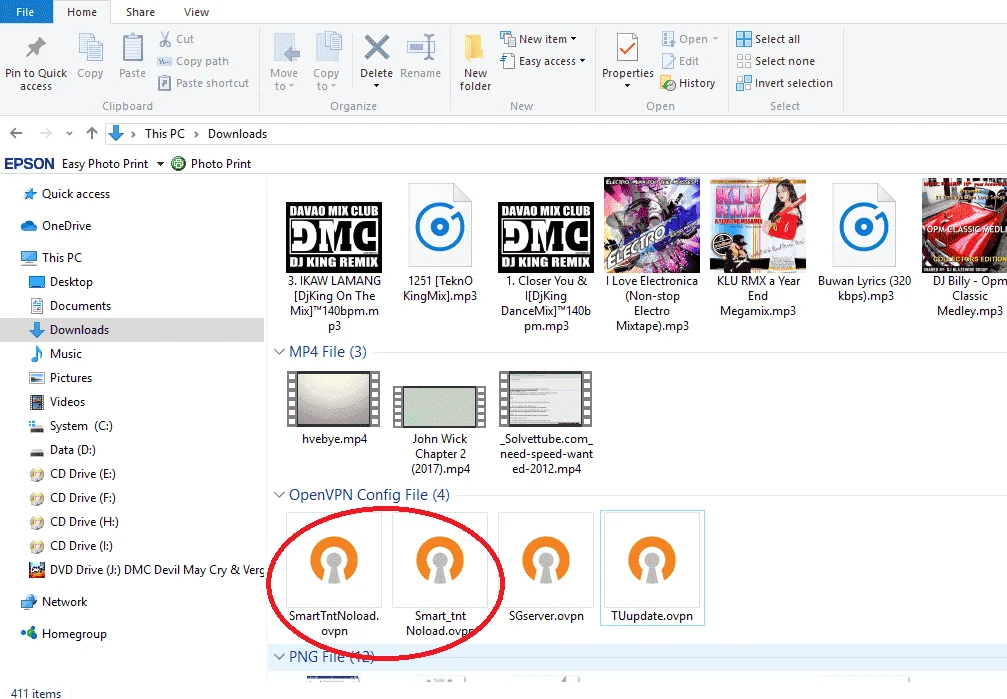Click the EPSON Photo Print icon
This screenshot has width=1007, height=699.
[178, 164]
